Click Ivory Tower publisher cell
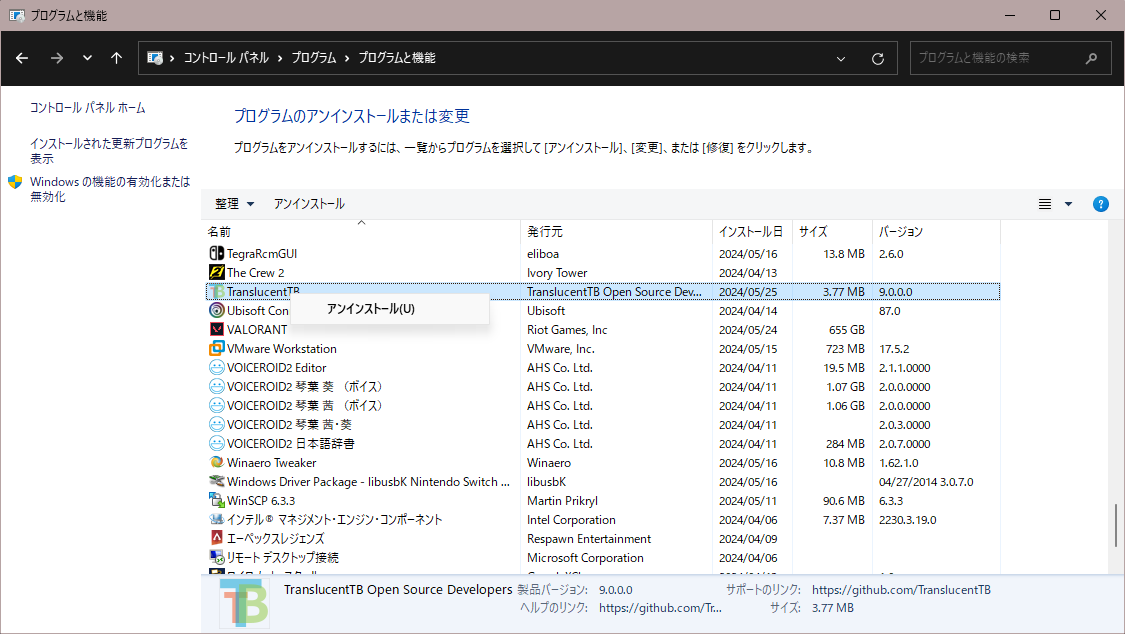The height and width of the screenshot is (634, 1125). [x=557, y=273]
